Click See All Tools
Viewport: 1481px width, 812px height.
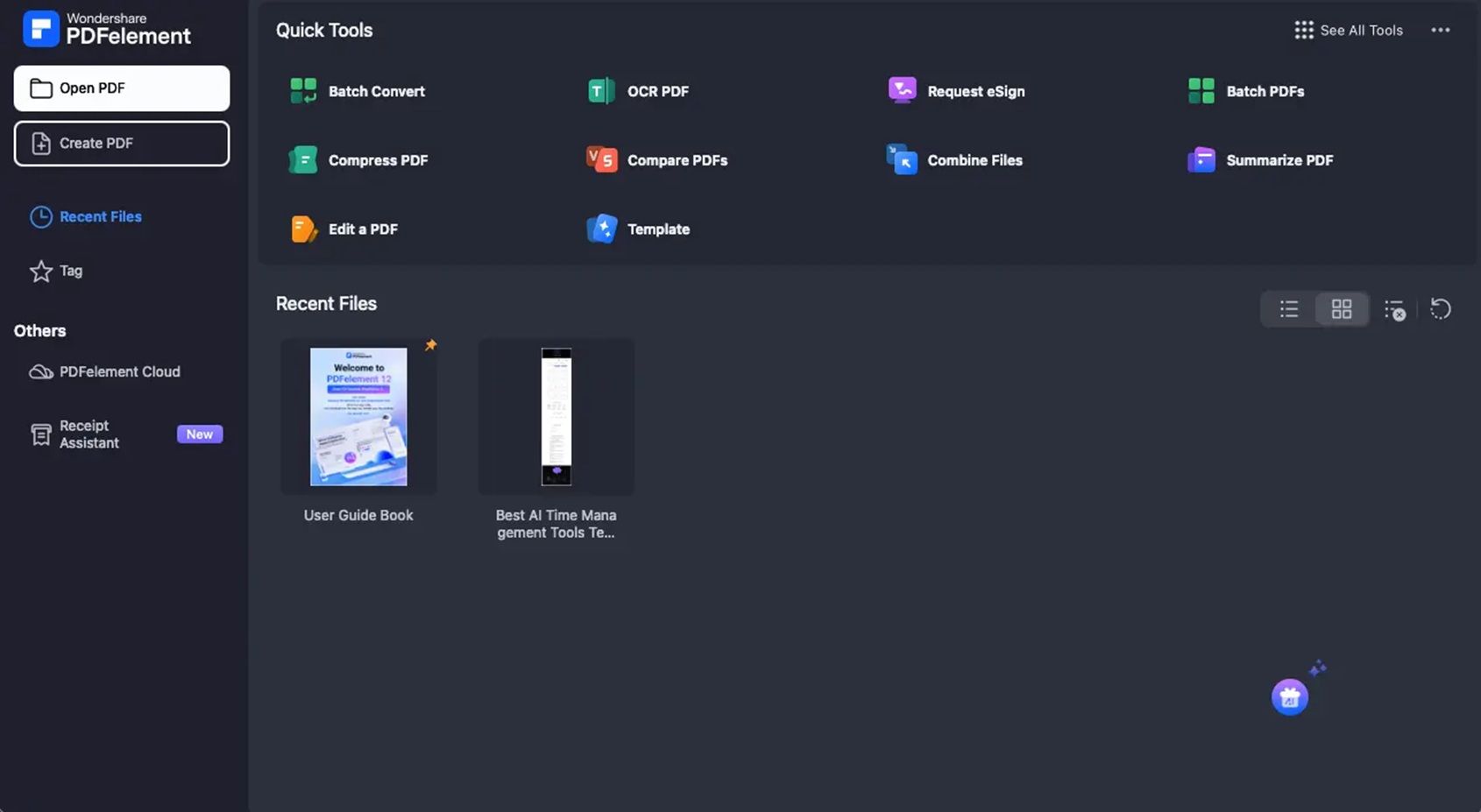click(1349, 30)
